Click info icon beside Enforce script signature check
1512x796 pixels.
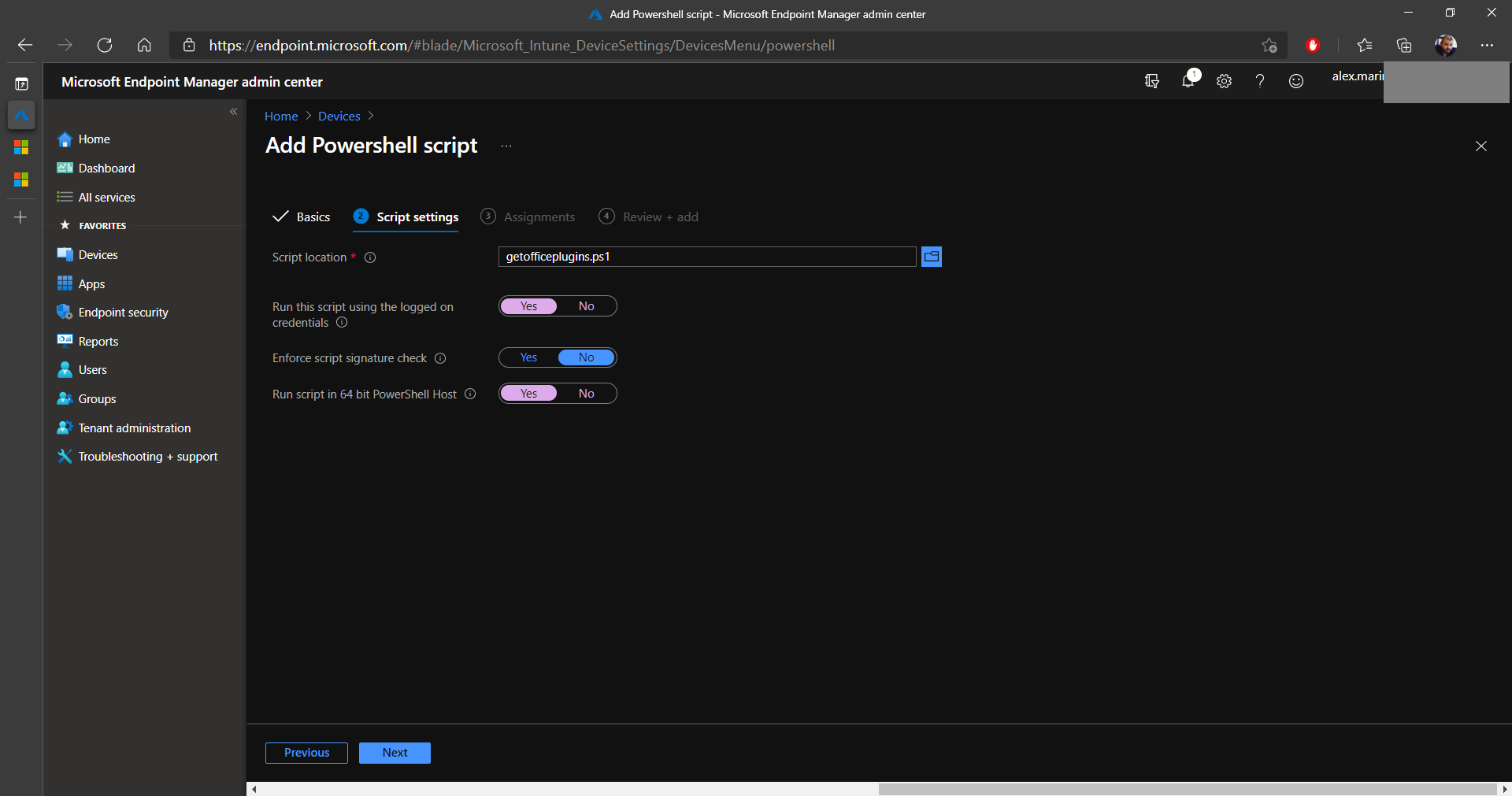[441, 358]
